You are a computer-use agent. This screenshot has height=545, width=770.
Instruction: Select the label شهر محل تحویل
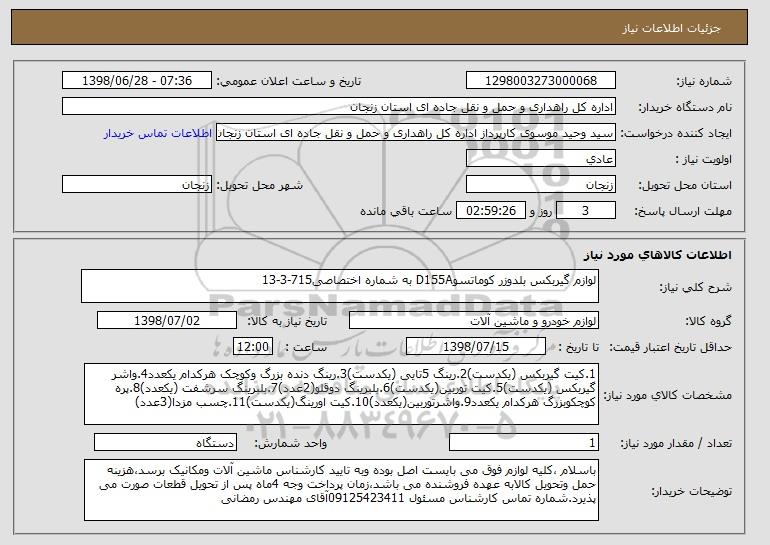click(260, 185)
